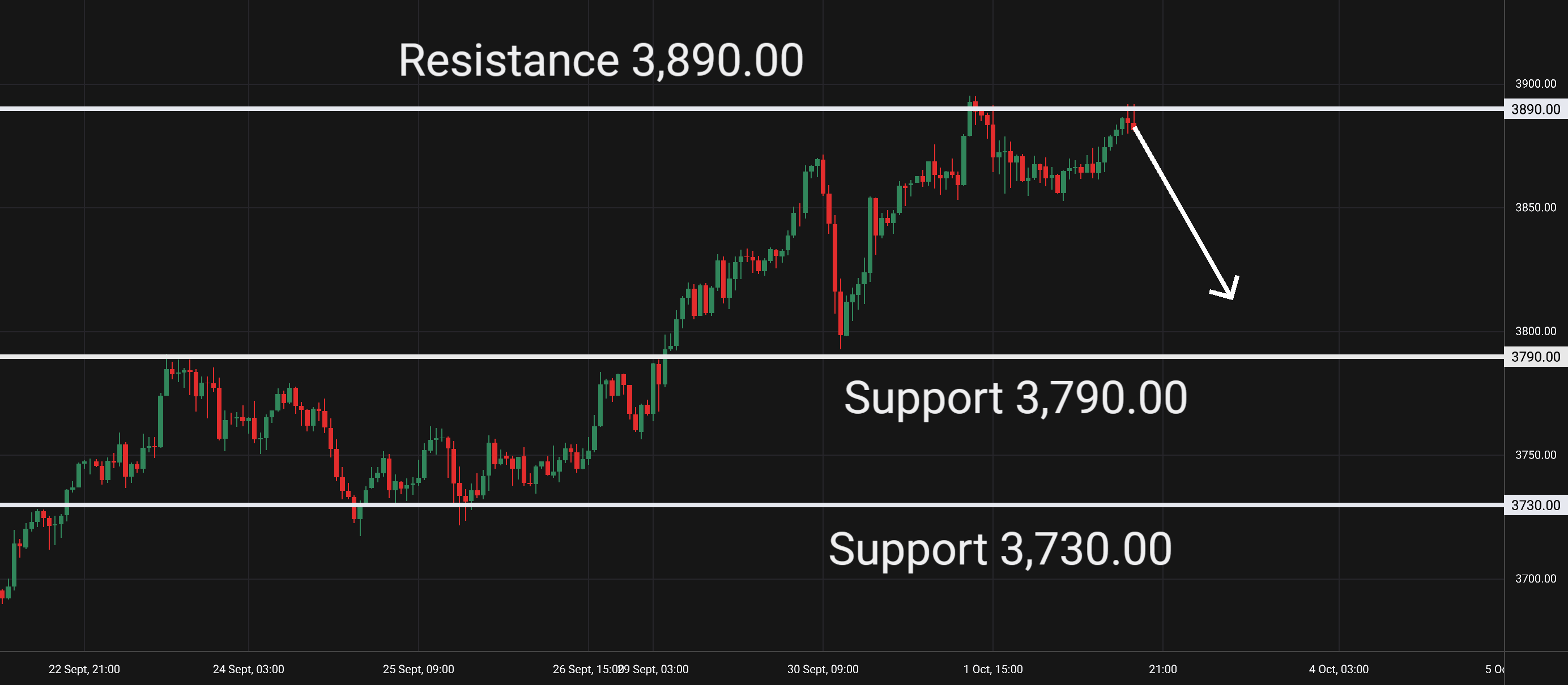Screen dimensions: 1568x685
Task: Click the 3700.00 price scale label
Action: [1535, 579]
